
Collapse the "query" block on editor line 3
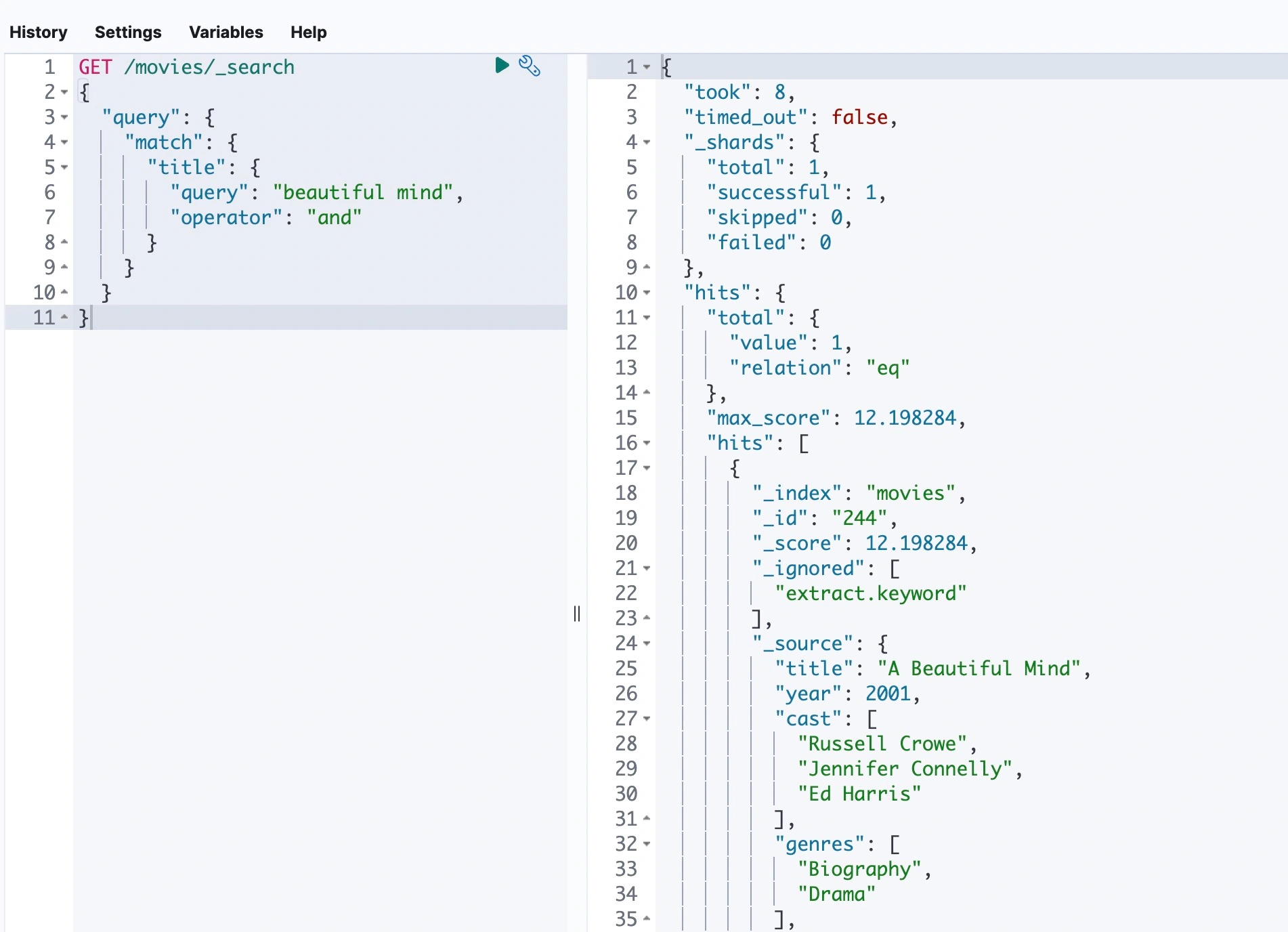[x=64, y=117]
